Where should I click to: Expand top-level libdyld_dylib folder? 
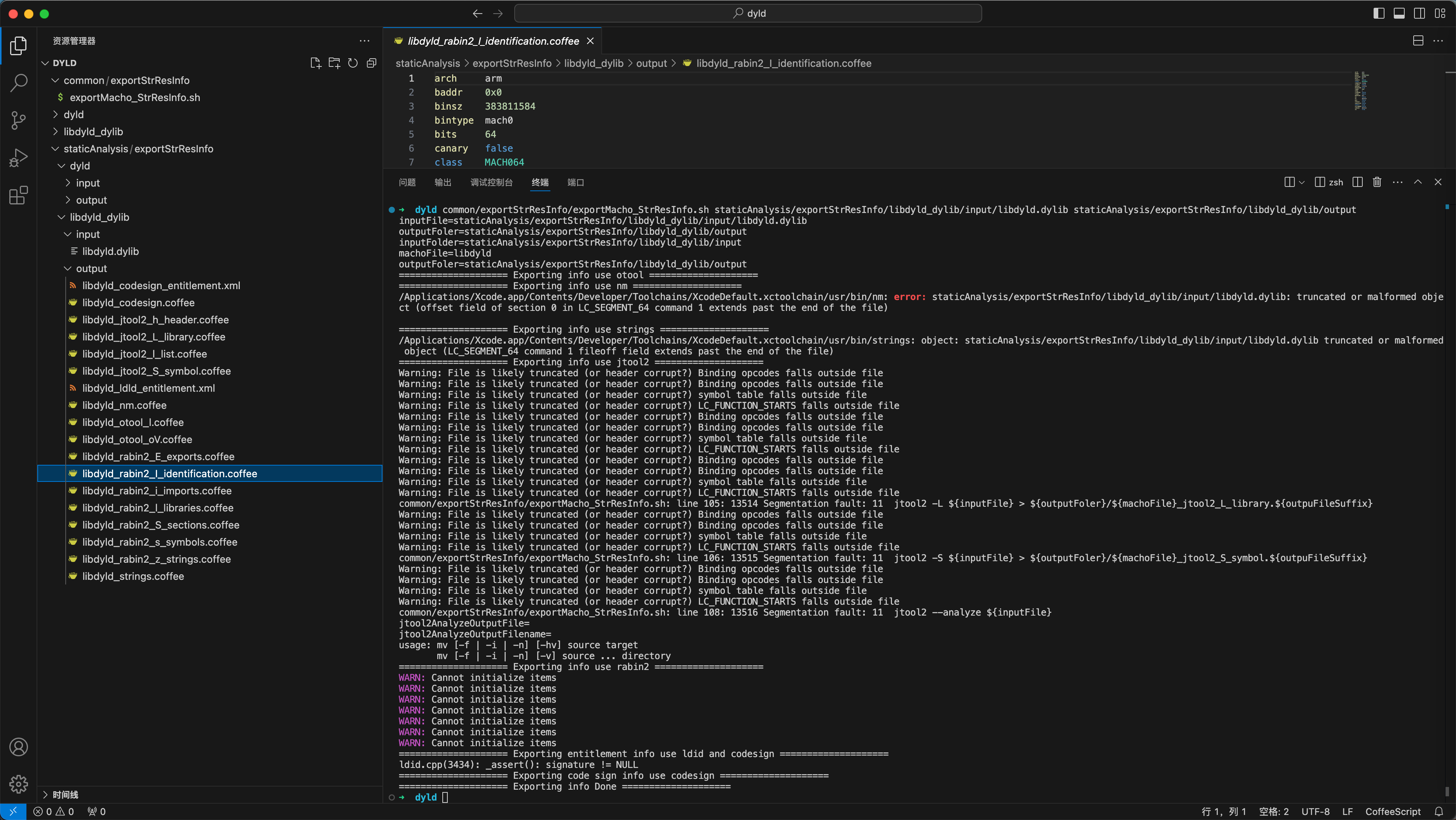(x=56, y=131)
